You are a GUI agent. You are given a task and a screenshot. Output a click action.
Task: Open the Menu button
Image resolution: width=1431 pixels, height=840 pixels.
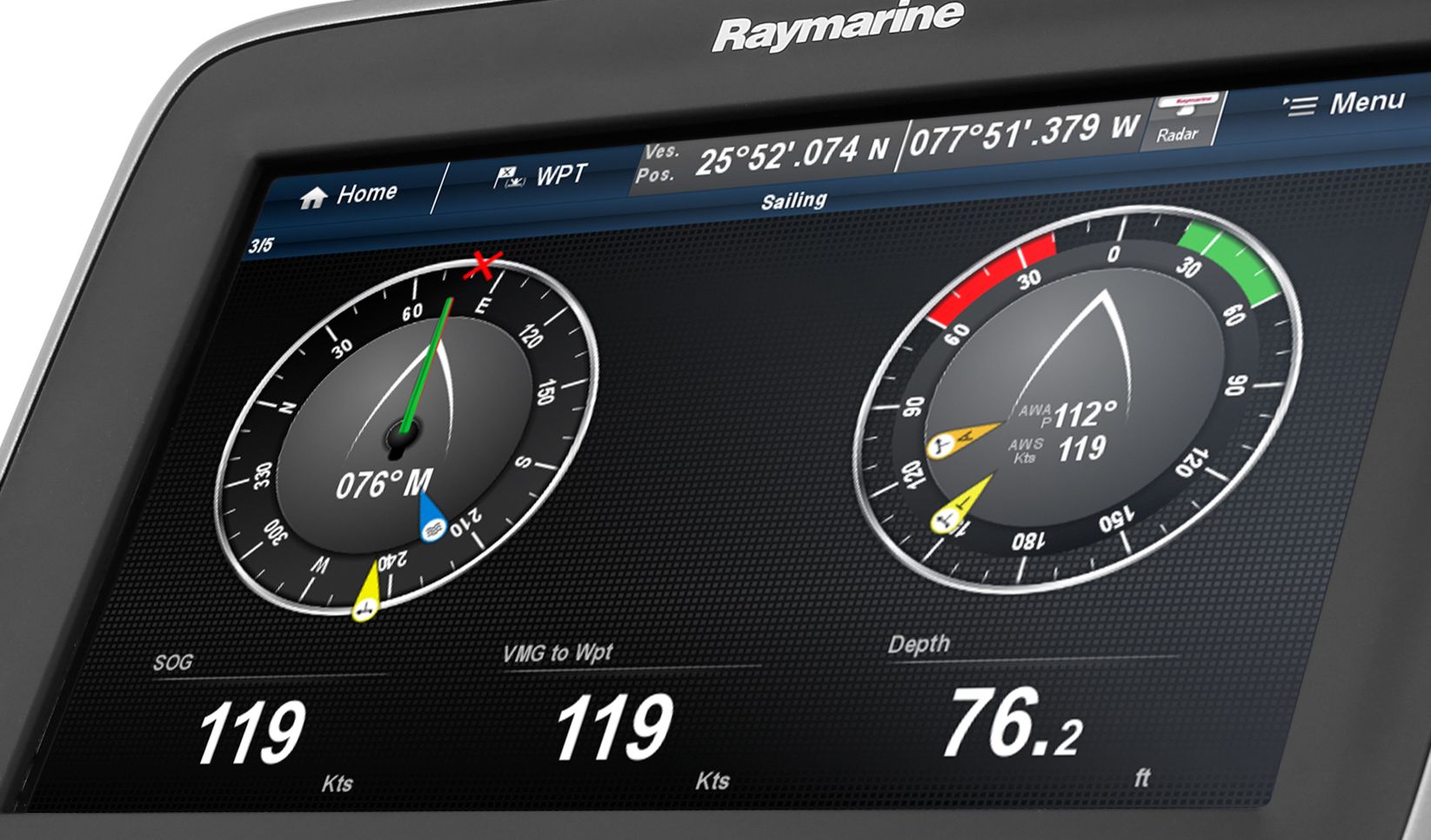tap(1343, 103)
